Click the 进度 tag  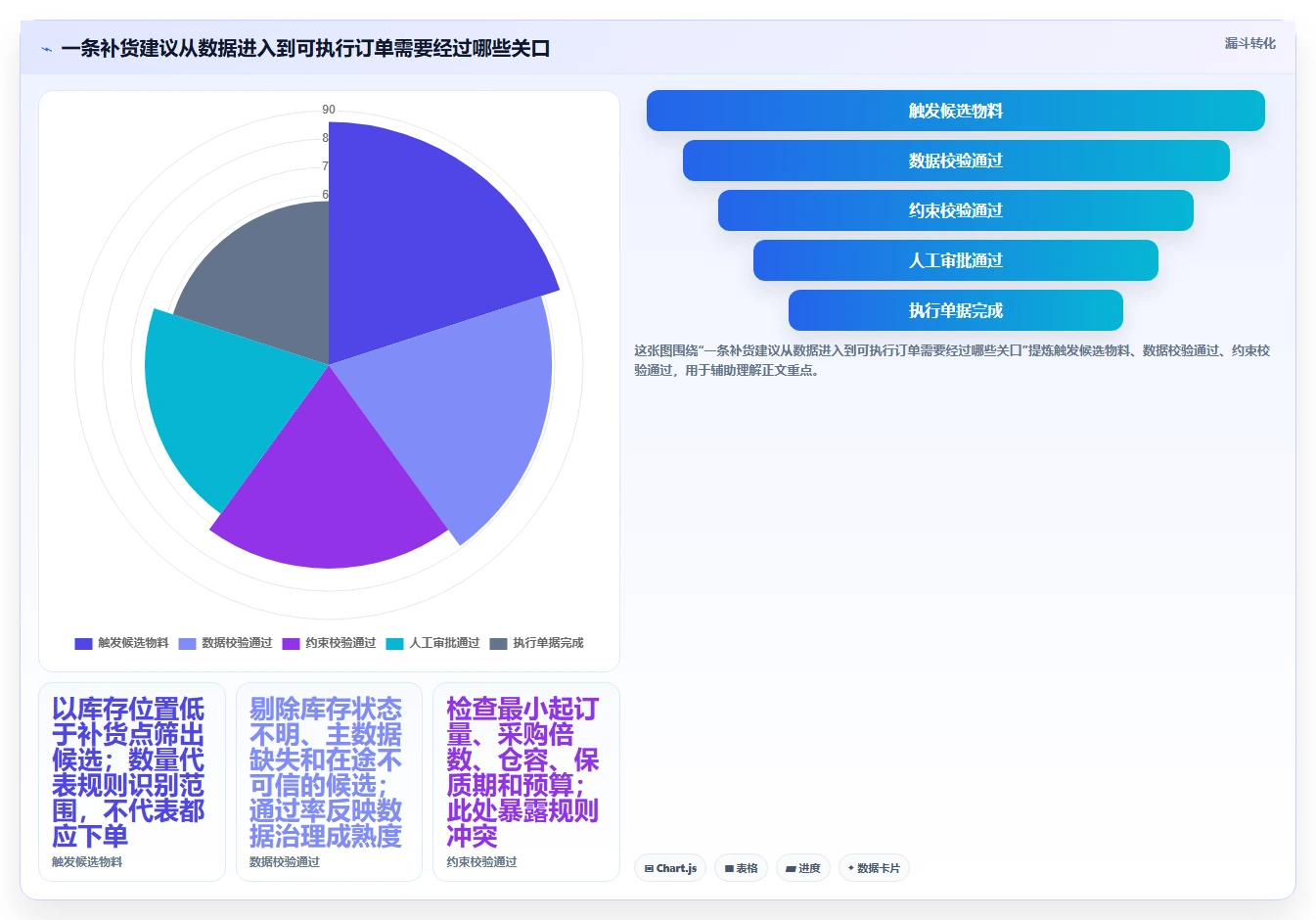point(803,868)
